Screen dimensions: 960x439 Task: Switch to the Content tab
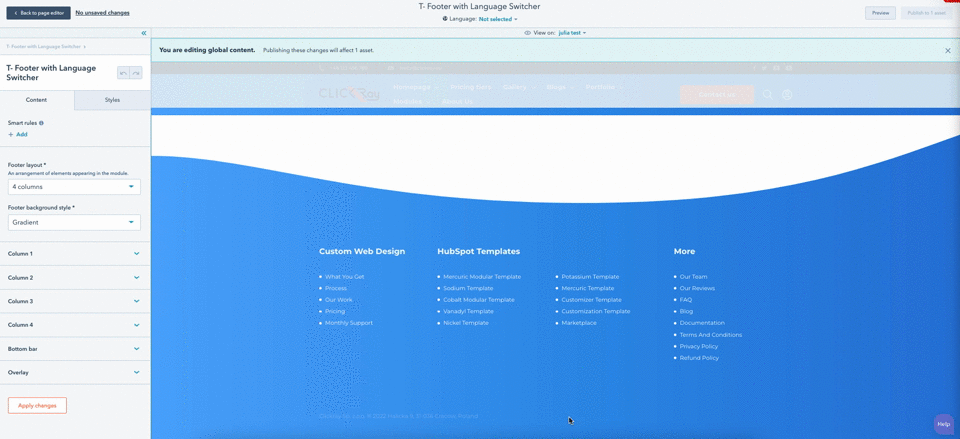click(x=37, y=100)
